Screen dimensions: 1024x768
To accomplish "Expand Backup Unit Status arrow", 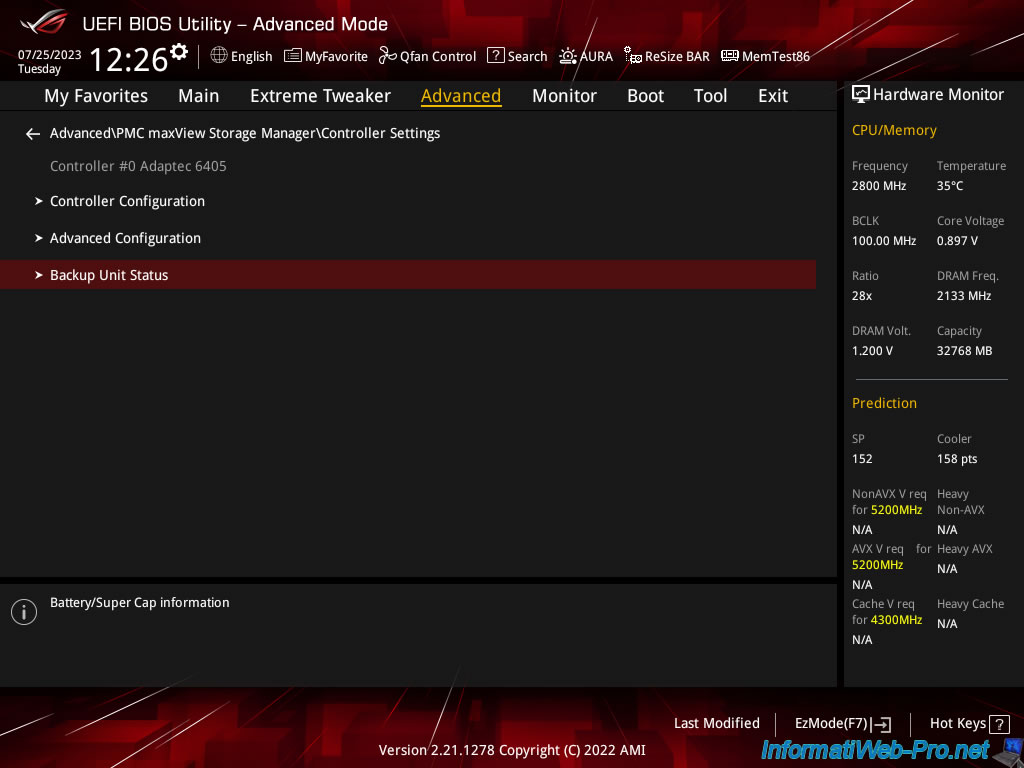I will coord(39,276).
